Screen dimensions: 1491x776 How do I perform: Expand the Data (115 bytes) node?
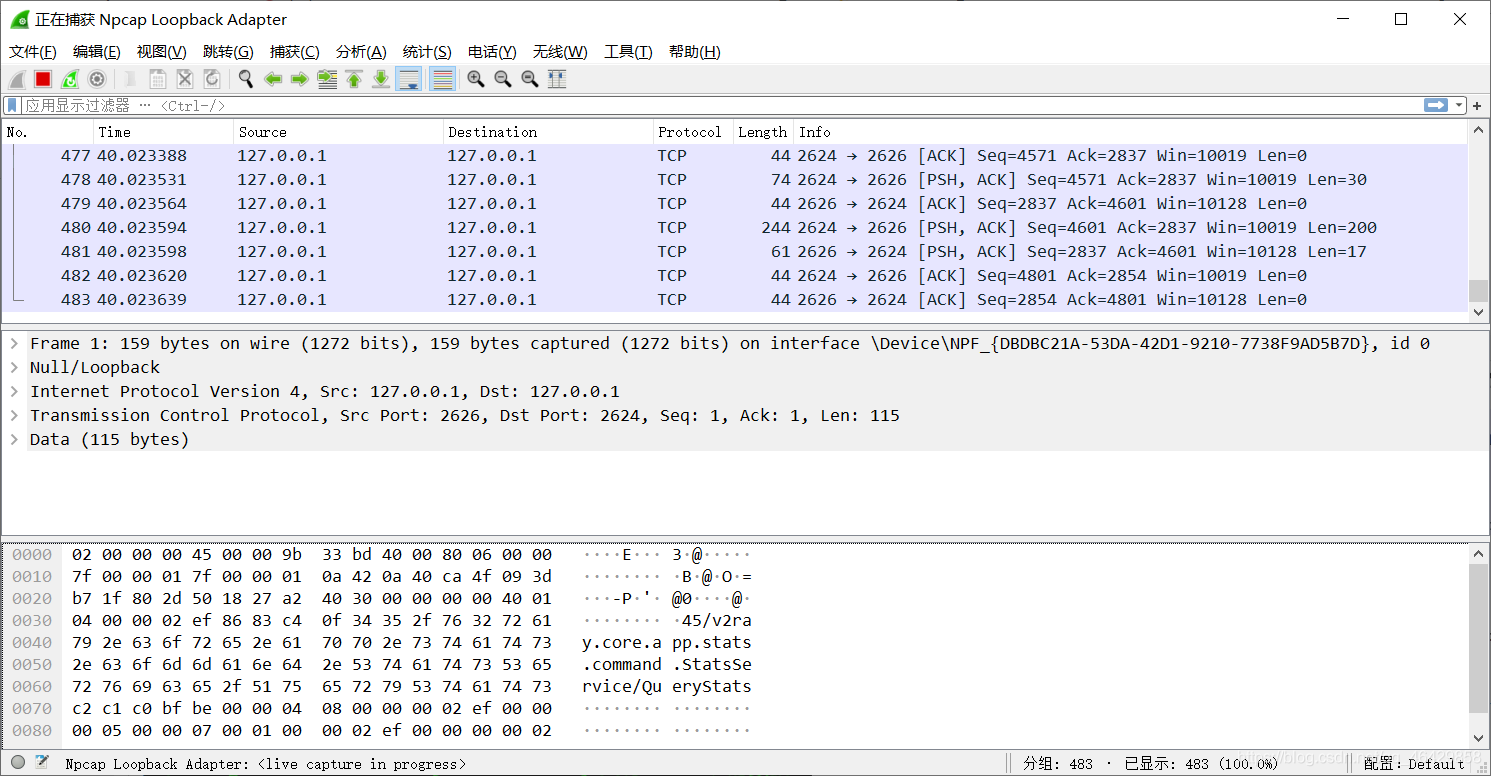[x=14, y=439]
